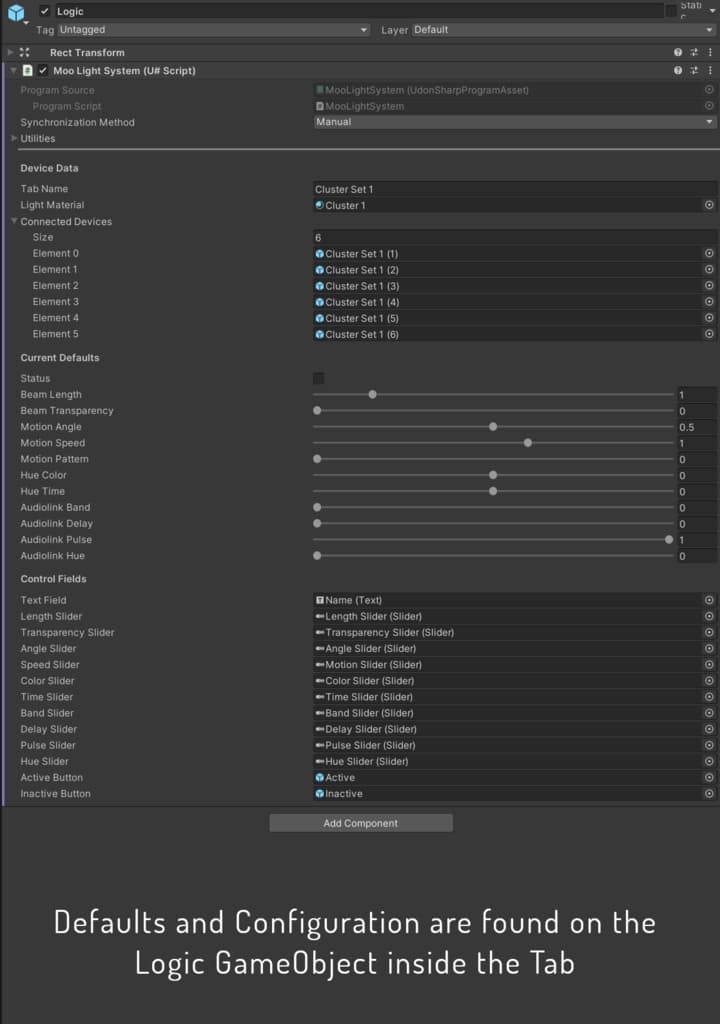Click the Add Component button
Image resolution: width=720 pixels, height=1024 pixels.
pos(360,823)
